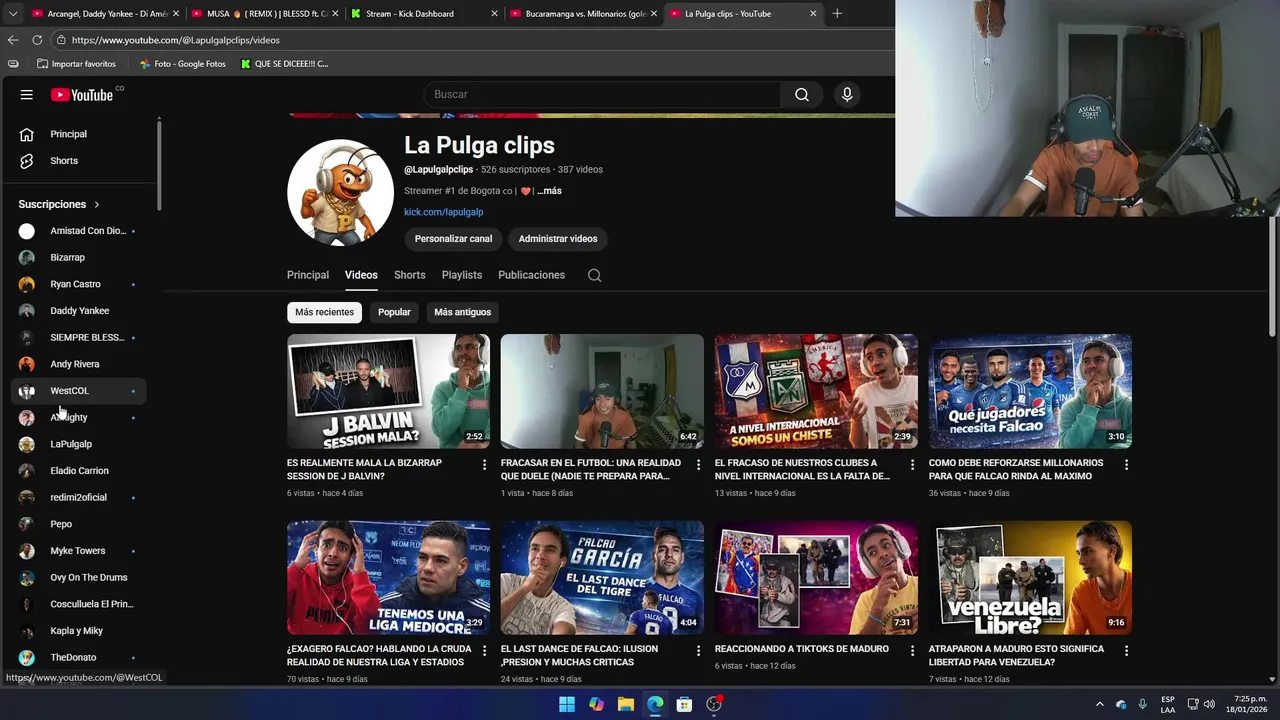Open a new browser tab

tap(837, 14)
